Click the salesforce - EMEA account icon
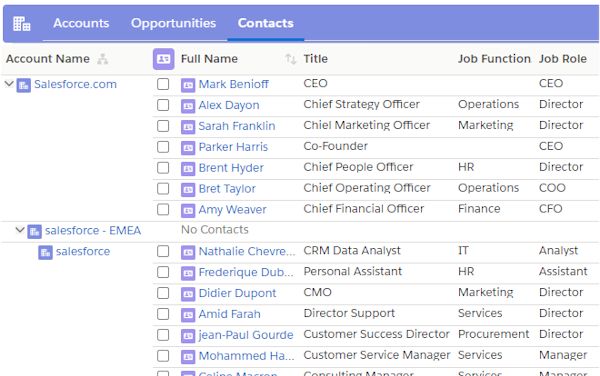 (x=34, y=231)
